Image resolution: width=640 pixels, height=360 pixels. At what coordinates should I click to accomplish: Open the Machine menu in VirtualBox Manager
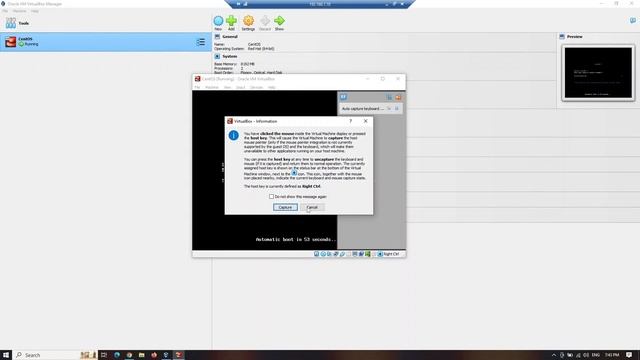[x=19, y=11]
